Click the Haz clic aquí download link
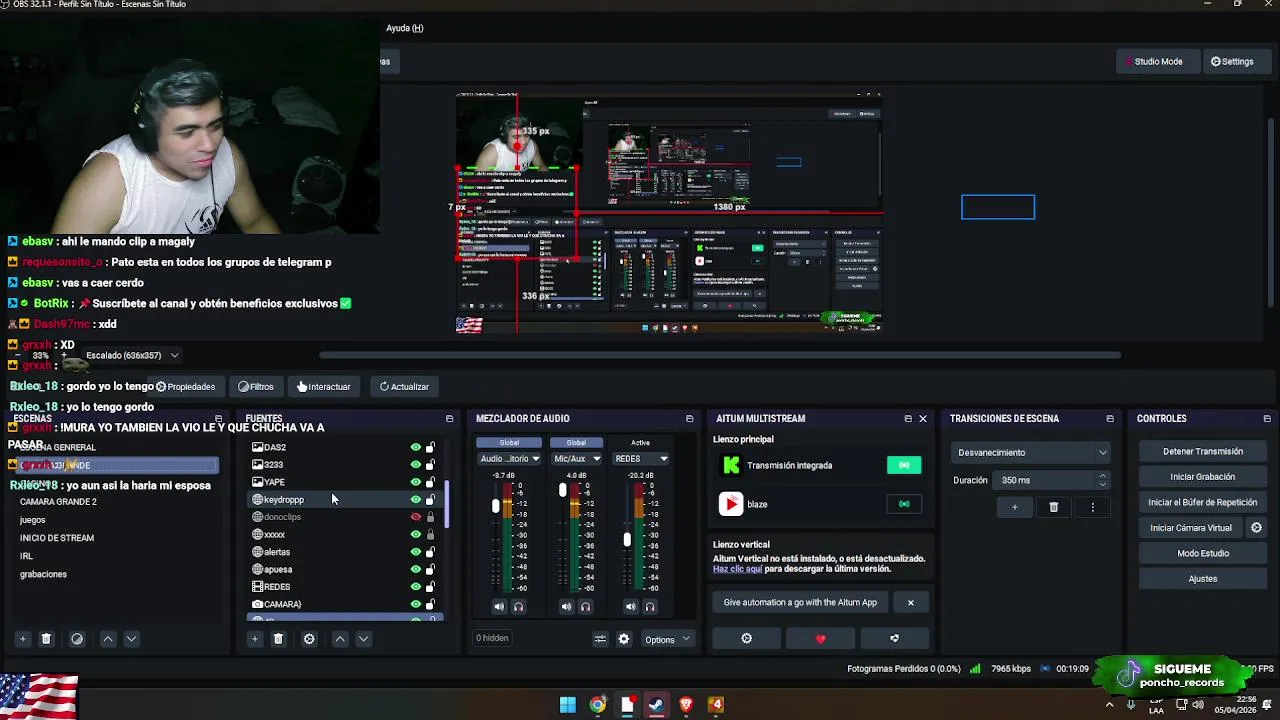This screenshot has height=720, width=1280. 737,569
